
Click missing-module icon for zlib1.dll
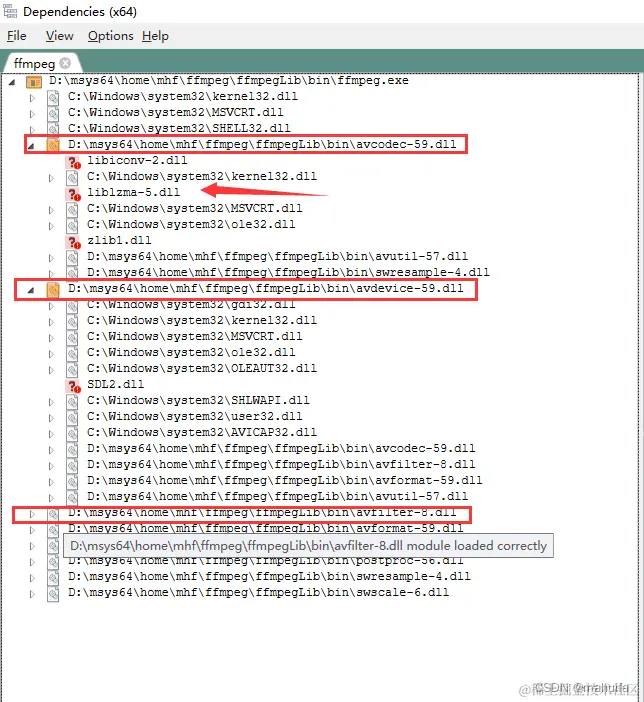point(73,242)
